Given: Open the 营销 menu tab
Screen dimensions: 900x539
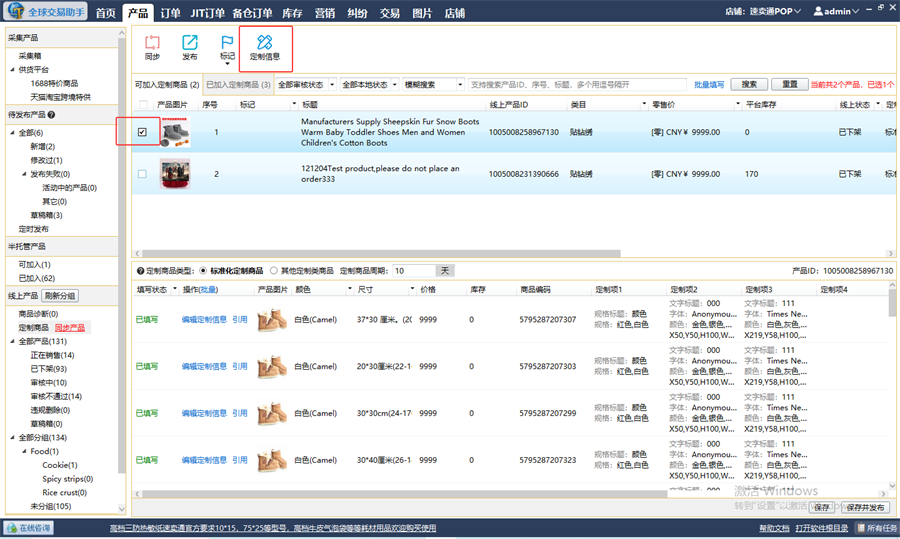Looking at the screenshot, I should tap(325, 13).
